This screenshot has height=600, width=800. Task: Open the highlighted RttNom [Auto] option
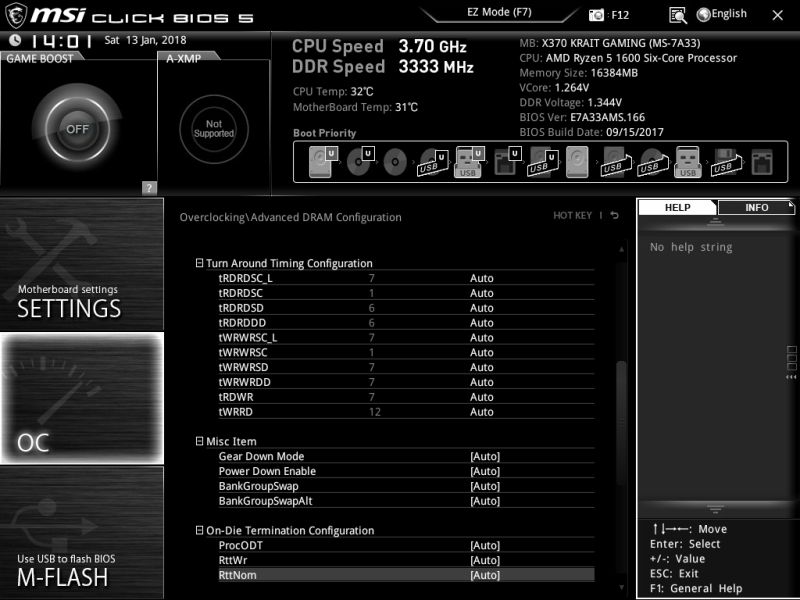click(x=406, y=574)
